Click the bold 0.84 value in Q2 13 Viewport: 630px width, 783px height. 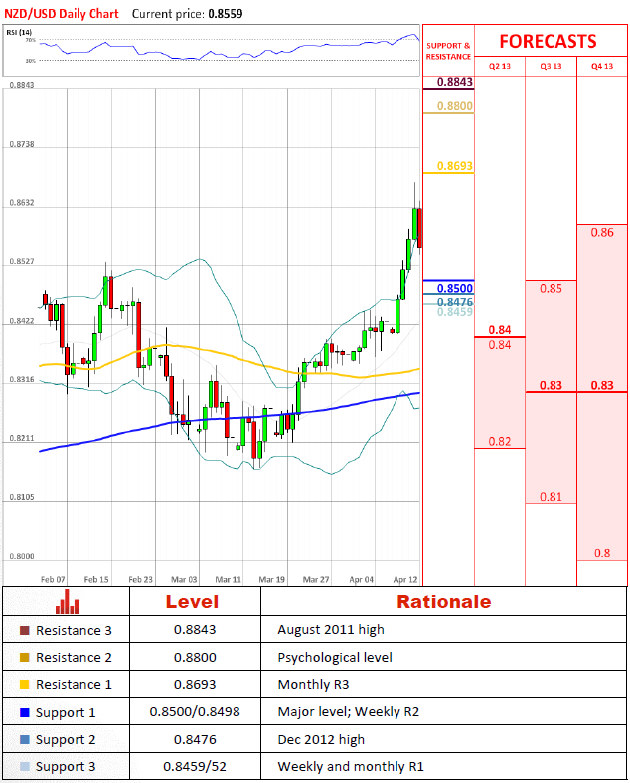click(x=500, y=330)
